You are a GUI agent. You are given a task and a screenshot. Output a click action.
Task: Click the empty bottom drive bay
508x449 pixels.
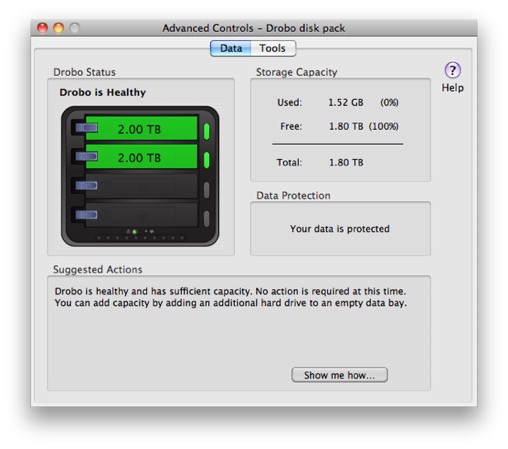click(141, 215)
